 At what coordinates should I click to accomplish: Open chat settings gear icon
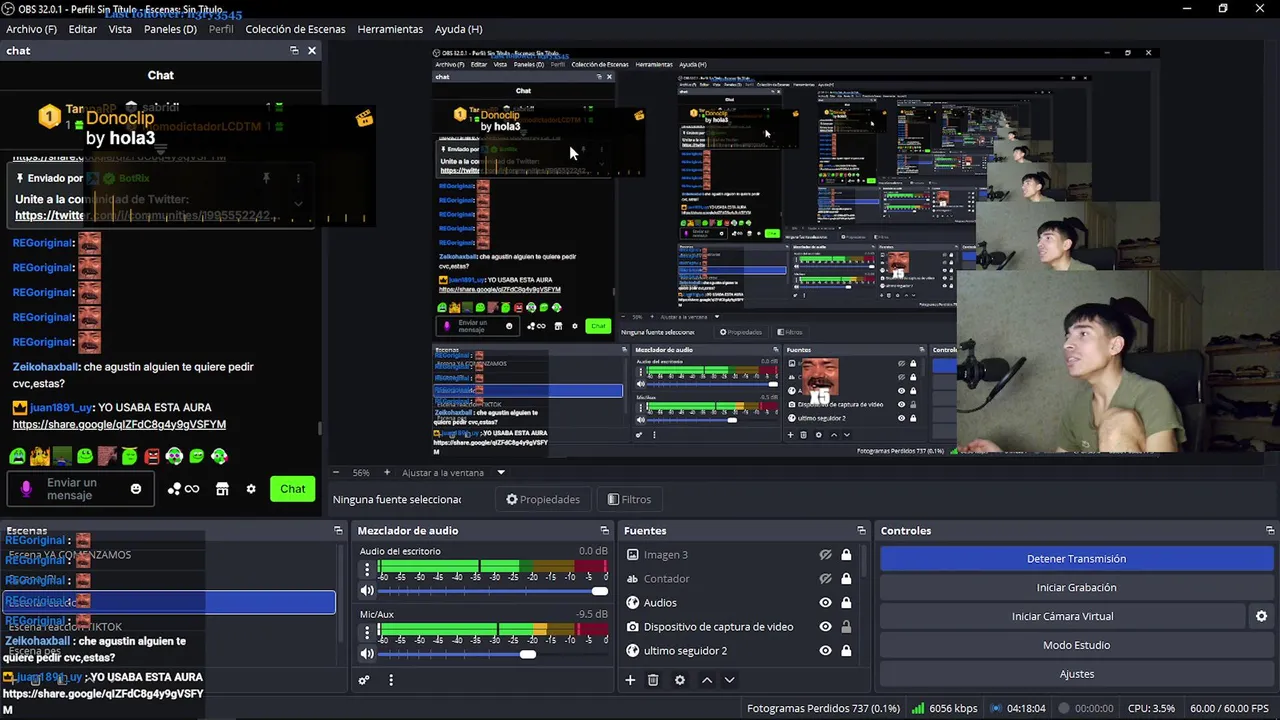[x=251, y=489]
